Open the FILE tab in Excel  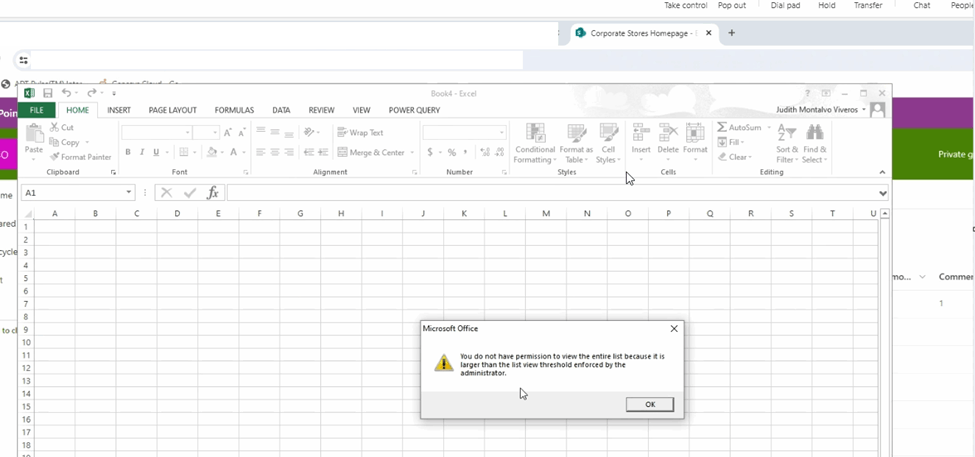pos(37,110)
